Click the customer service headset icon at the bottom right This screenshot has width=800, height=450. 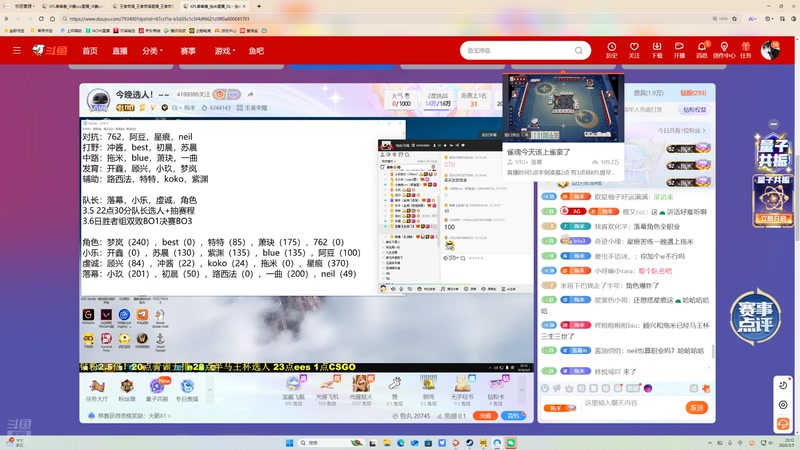pyautogui.click(x=783, y=423)
